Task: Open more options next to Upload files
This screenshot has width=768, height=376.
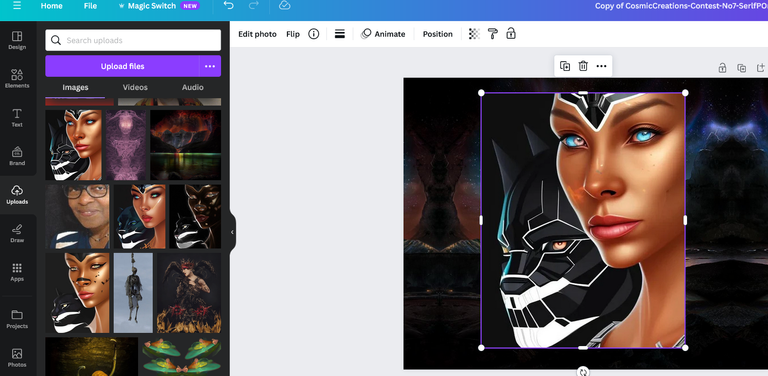Action: (x=210, y=66)
